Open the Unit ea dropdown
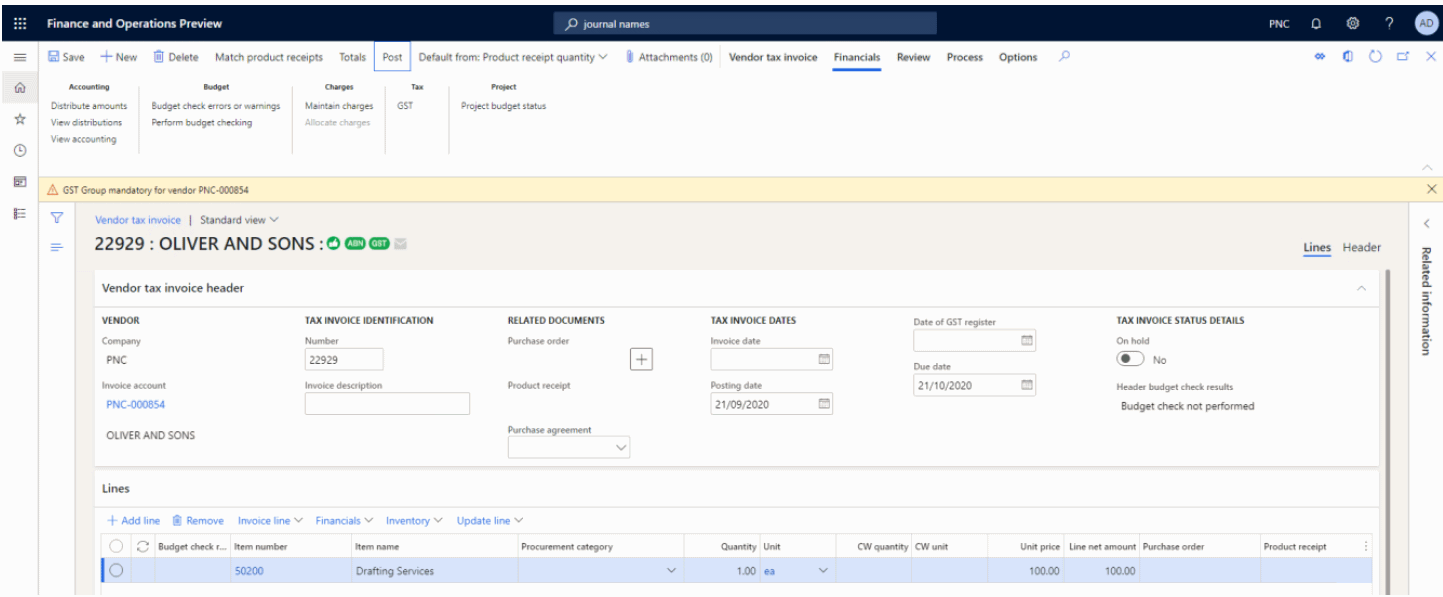The image size is (1443, 597). (824, 571)
